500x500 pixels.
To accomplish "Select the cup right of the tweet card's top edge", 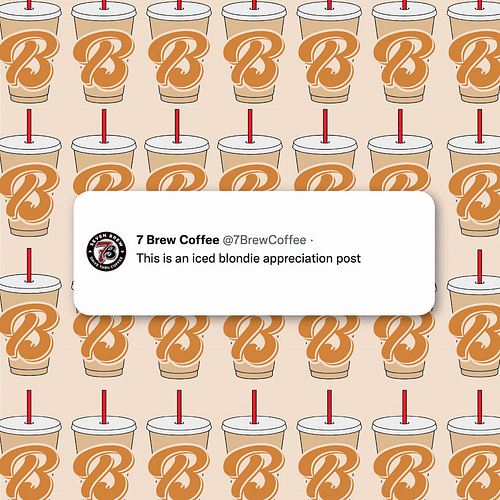I will click(473, 173).
